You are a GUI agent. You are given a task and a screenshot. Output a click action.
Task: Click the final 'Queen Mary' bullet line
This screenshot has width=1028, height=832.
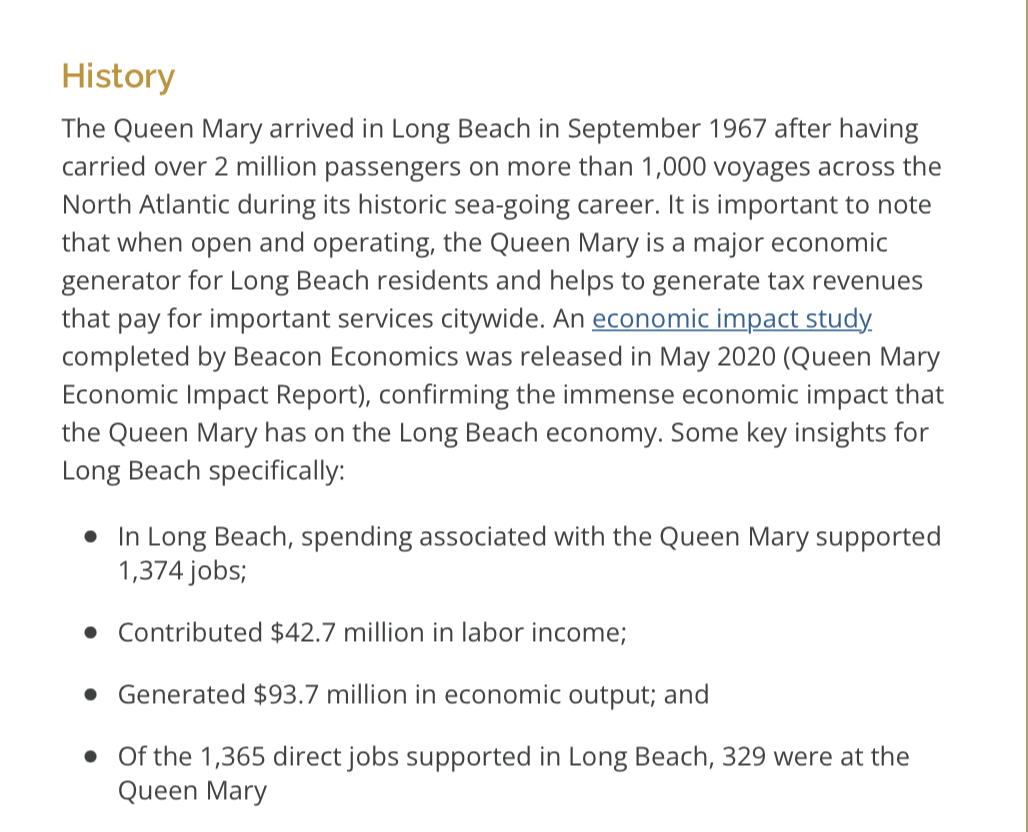click(x=192, y=791)
